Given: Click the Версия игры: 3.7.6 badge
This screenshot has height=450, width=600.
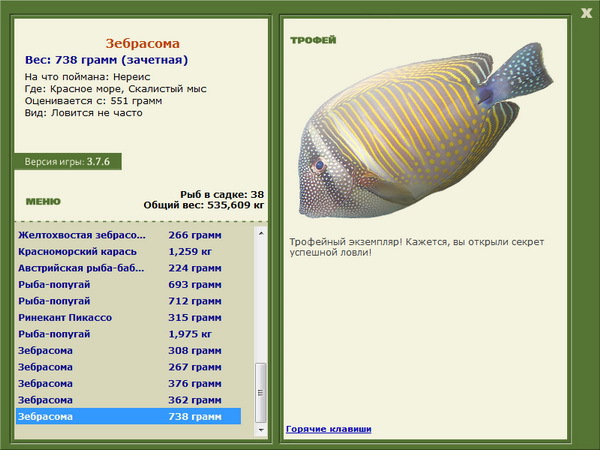Looking at the screenshot, I should [68, 161].
